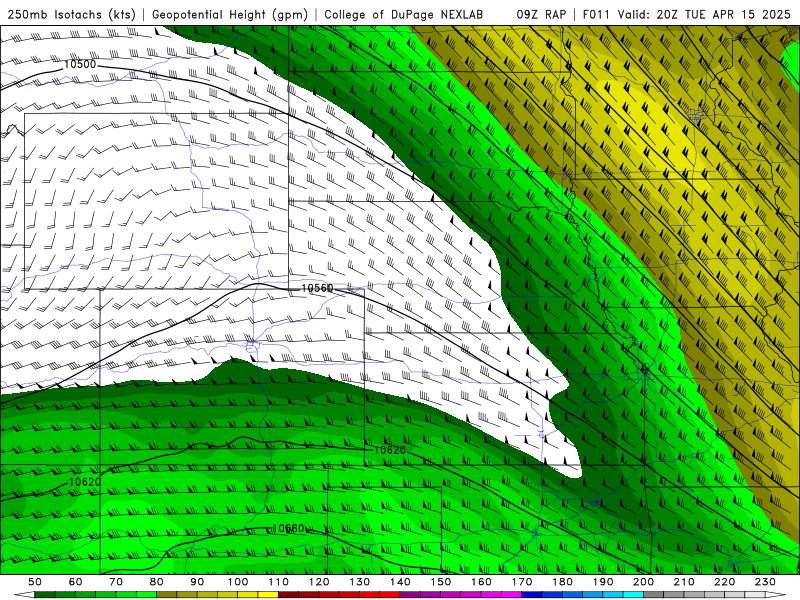Click the colorbar value 160
Screen dimensions: 800x600
481,582
